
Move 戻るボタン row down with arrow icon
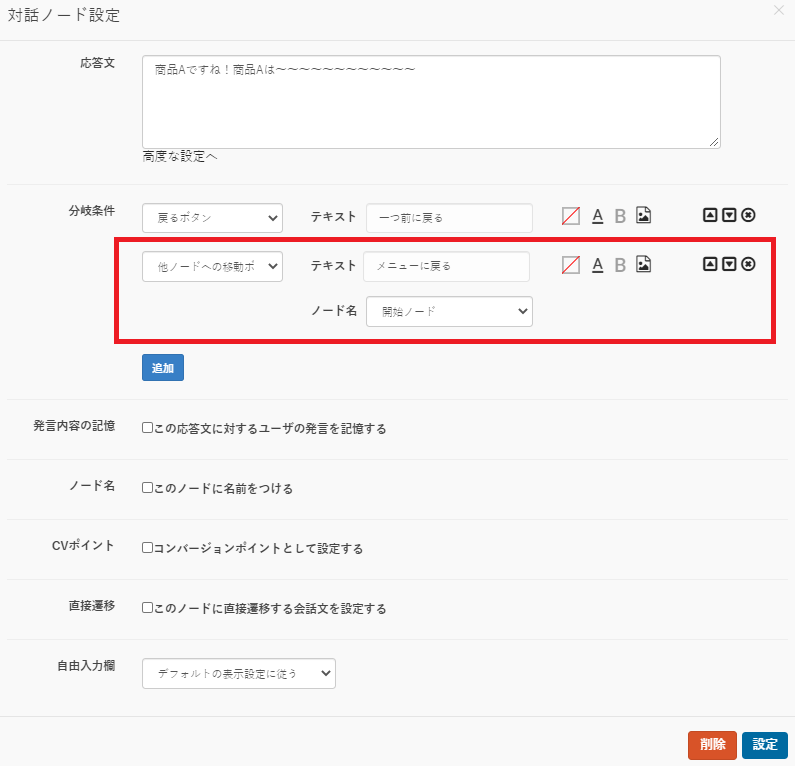click(729, 215)
